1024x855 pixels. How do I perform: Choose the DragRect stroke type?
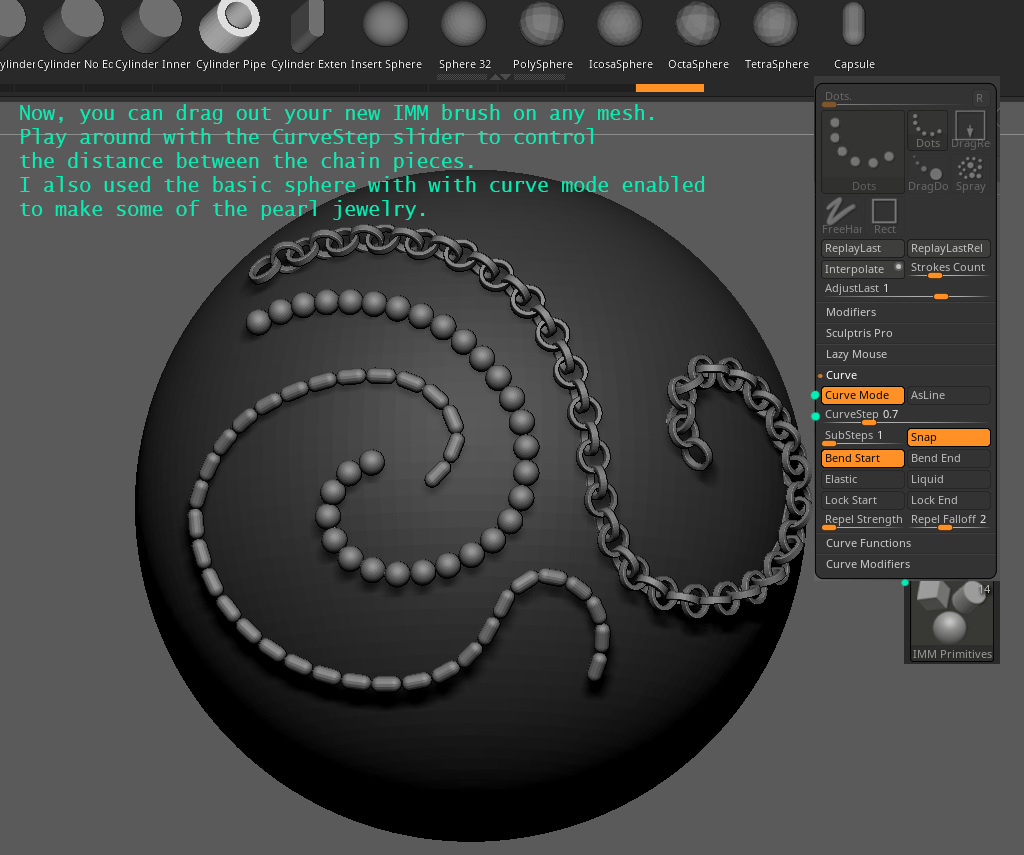tap(969, 127)
